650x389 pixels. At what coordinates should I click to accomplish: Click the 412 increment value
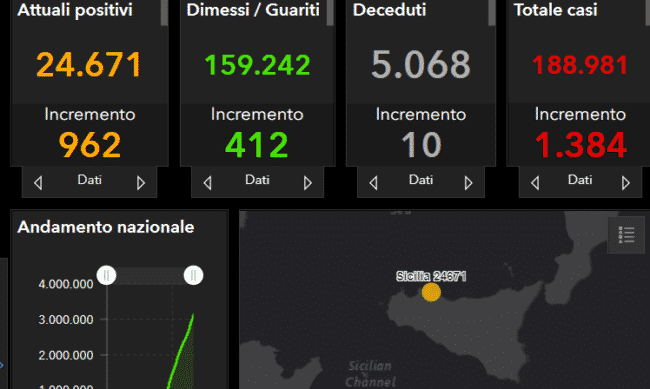click(x=257, y=145)
